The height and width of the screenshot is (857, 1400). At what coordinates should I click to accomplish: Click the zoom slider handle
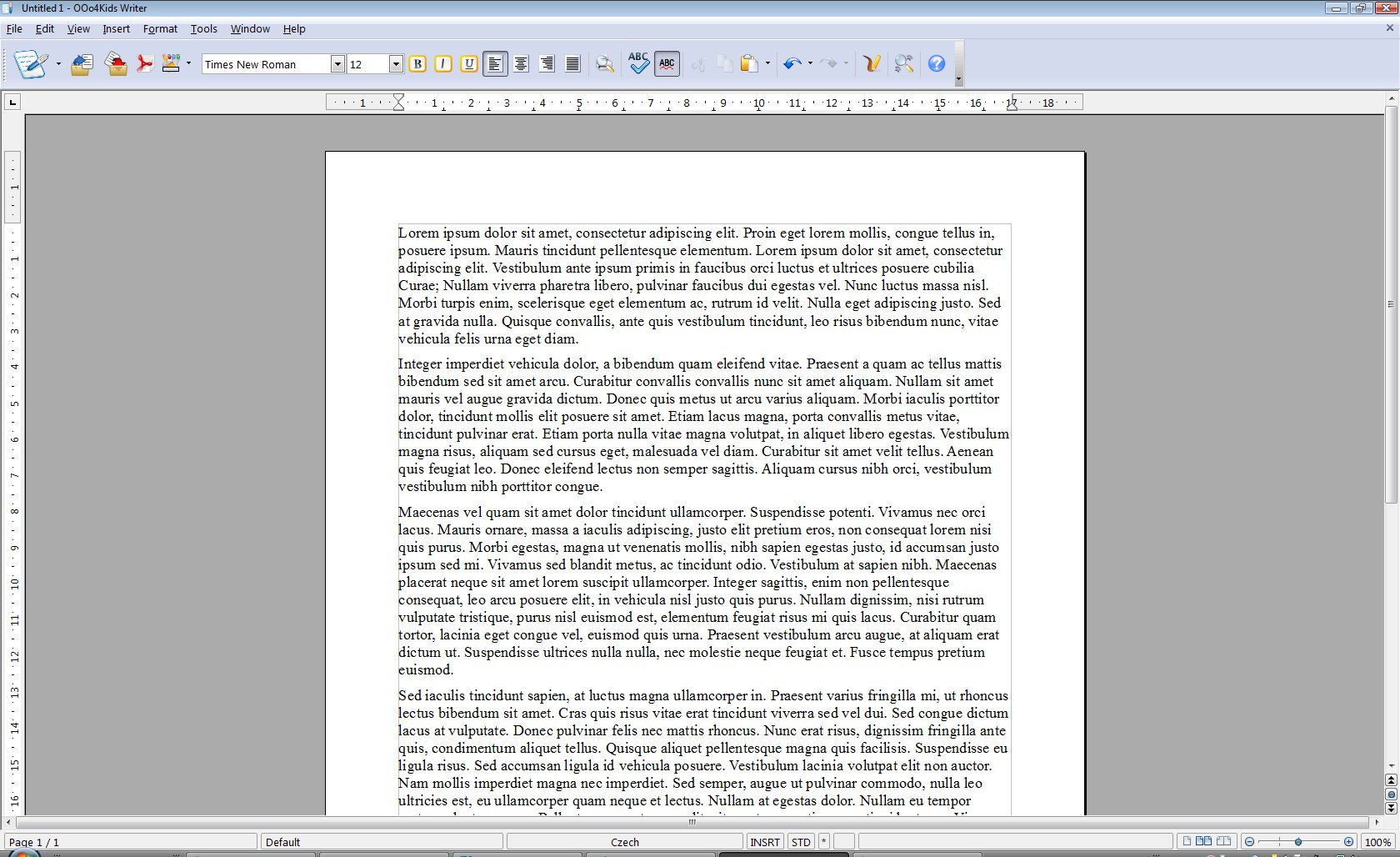[1298, 842]
